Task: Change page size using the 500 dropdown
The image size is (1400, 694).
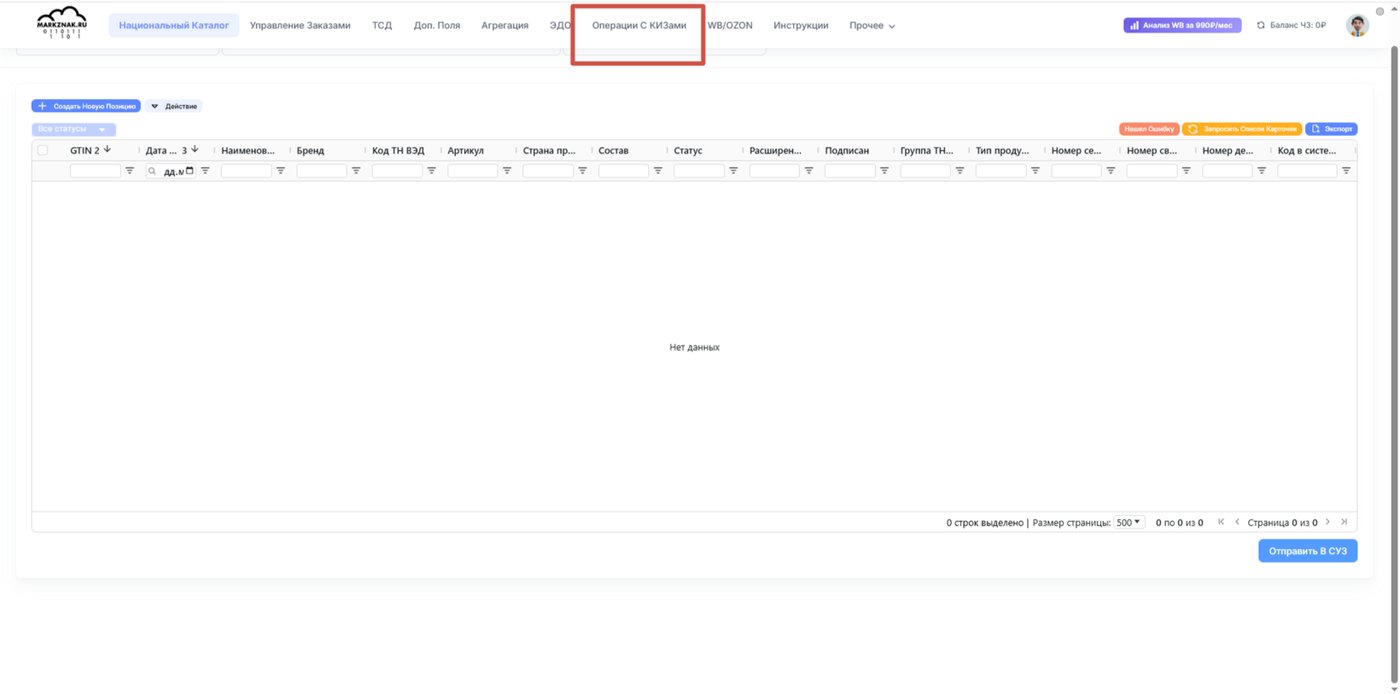Action: point(1130,522)
